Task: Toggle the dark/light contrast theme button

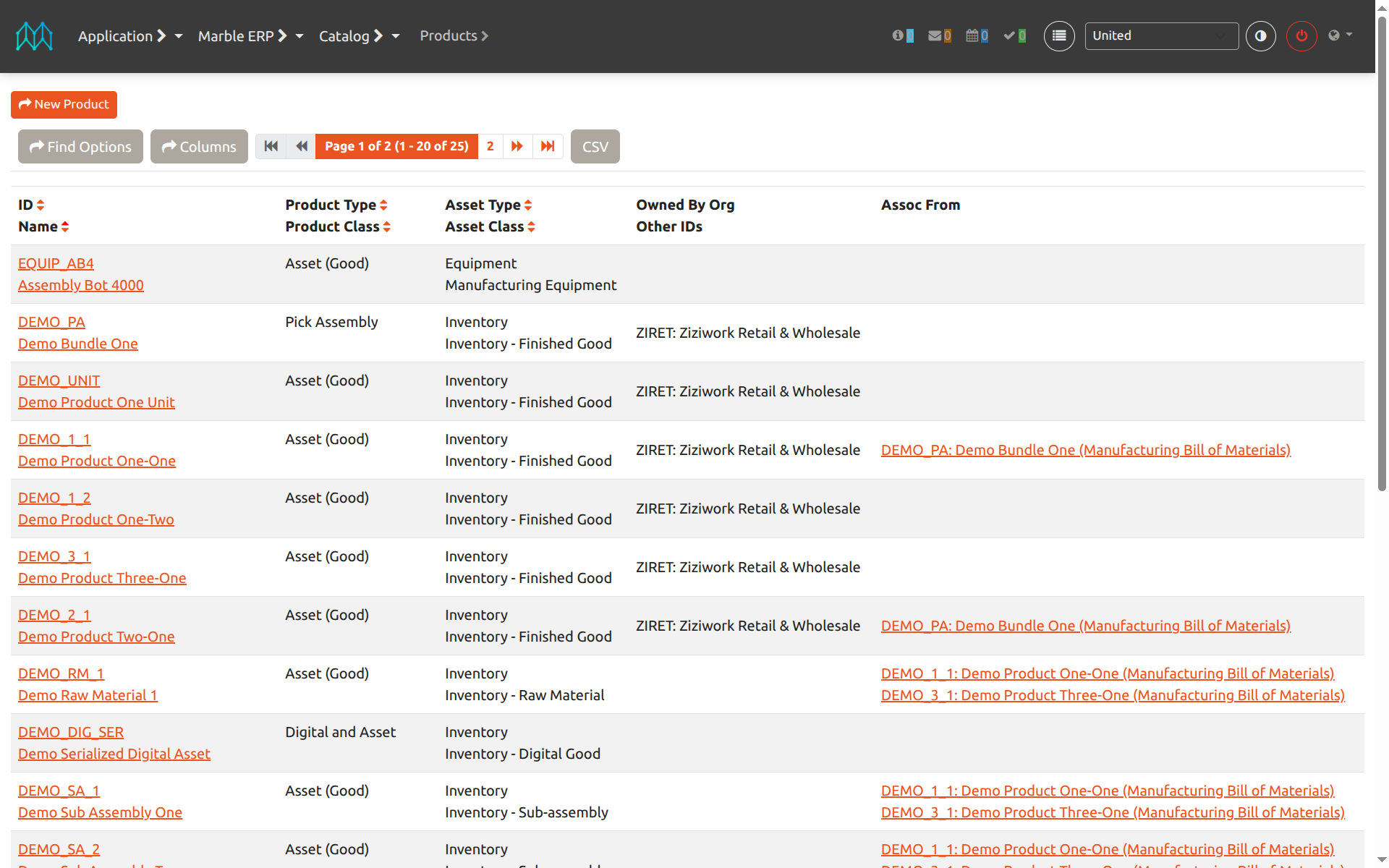Action: (x=1260, y=36)
